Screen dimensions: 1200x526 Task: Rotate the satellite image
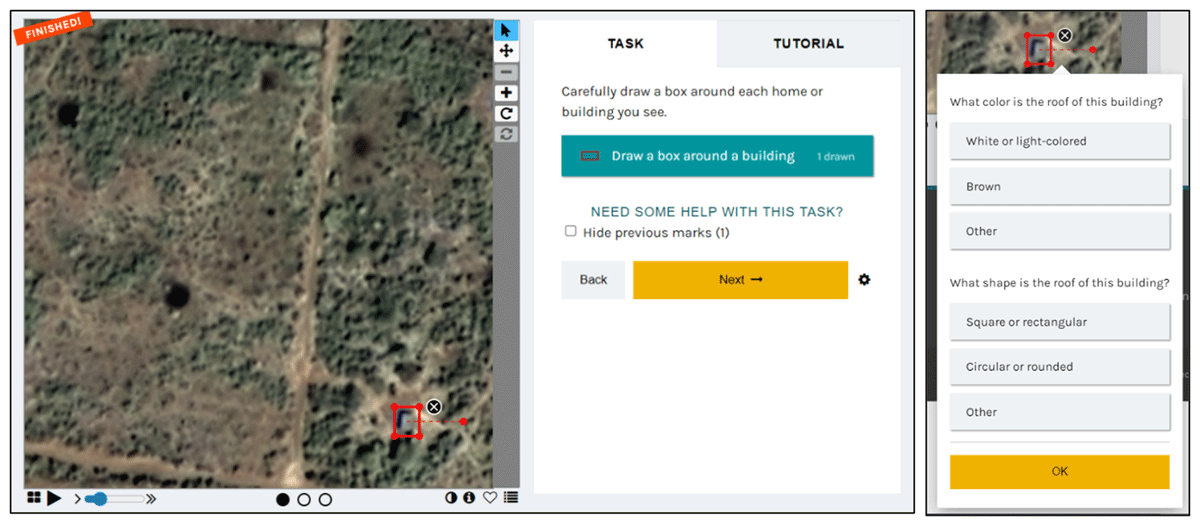tap(506, 114)
